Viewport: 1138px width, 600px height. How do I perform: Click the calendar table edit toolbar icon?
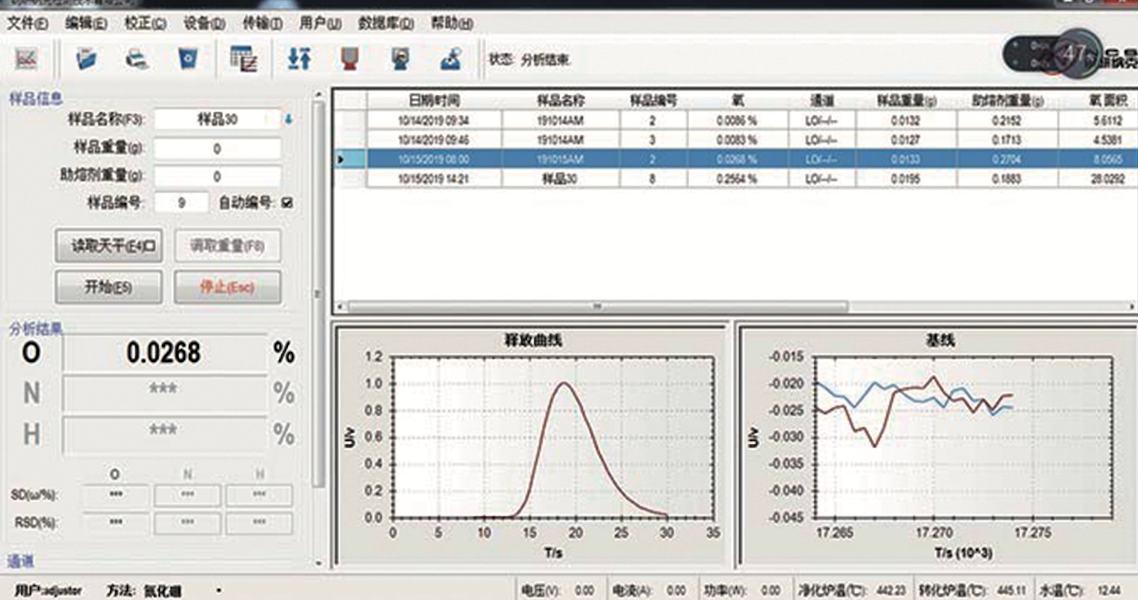243,59
